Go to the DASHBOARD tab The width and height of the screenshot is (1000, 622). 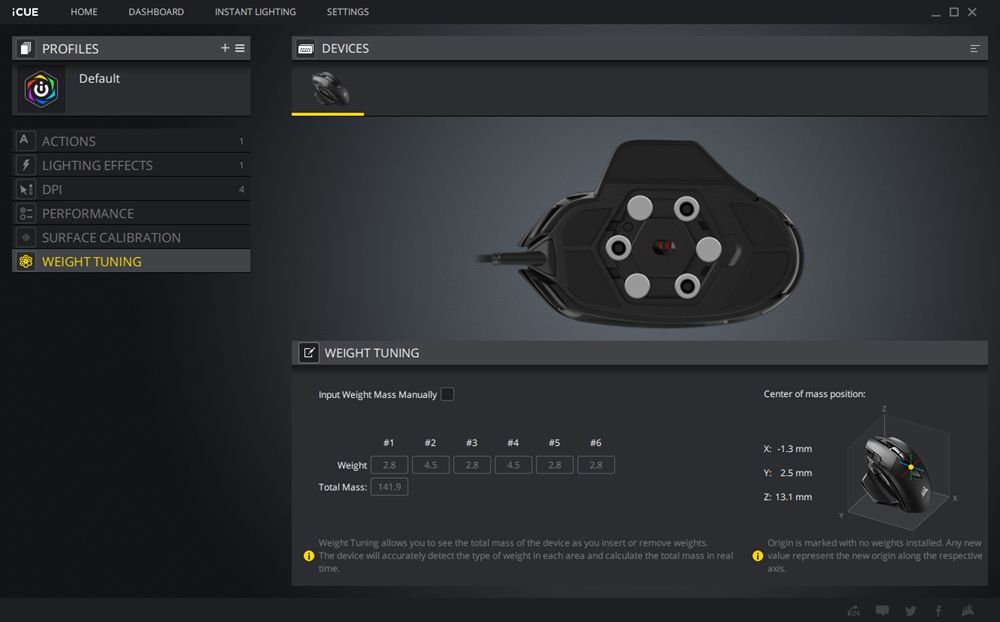[156, 12]
